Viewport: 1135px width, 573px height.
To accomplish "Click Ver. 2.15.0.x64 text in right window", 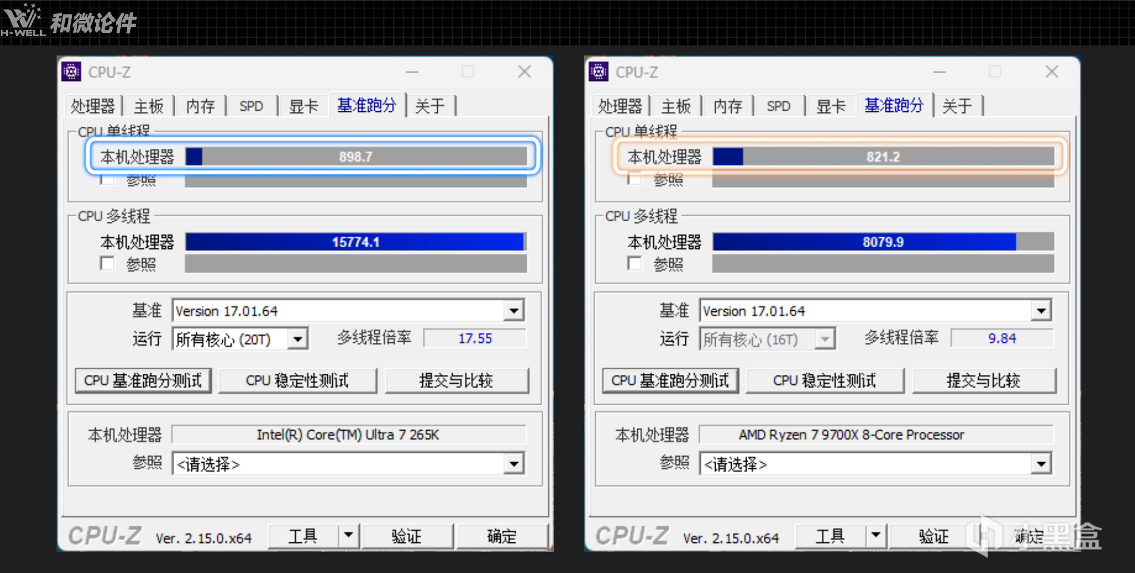I will [731, 538].
